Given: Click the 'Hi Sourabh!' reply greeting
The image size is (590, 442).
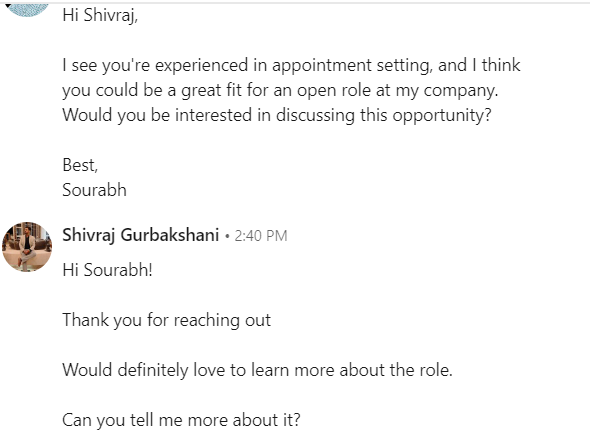Looking at the screenshot, I should [108, 270].
